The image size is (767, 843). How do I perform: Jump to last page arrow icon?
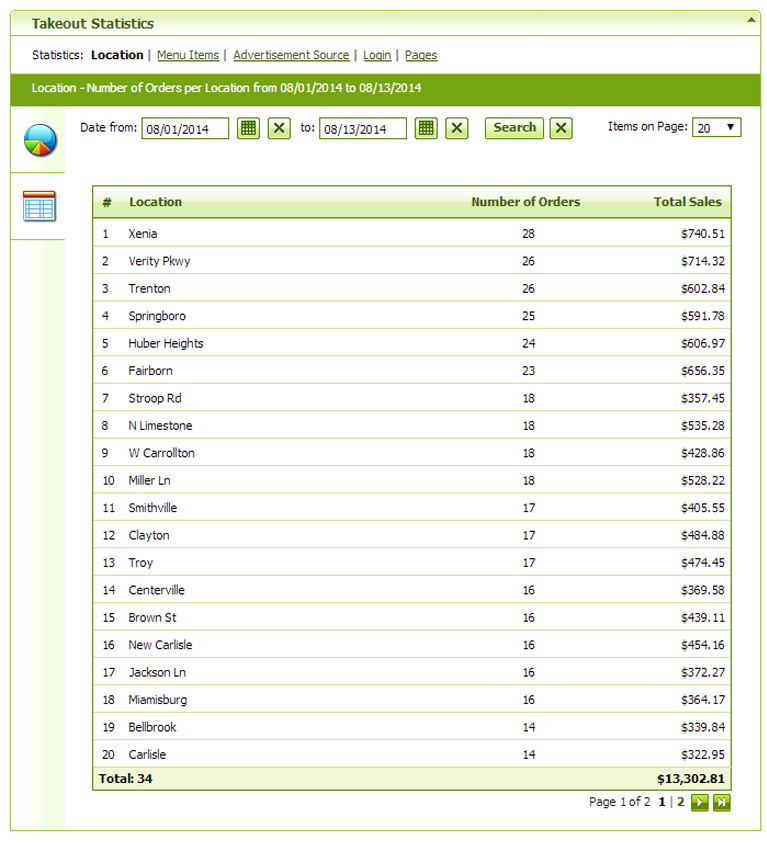point(721,802)
